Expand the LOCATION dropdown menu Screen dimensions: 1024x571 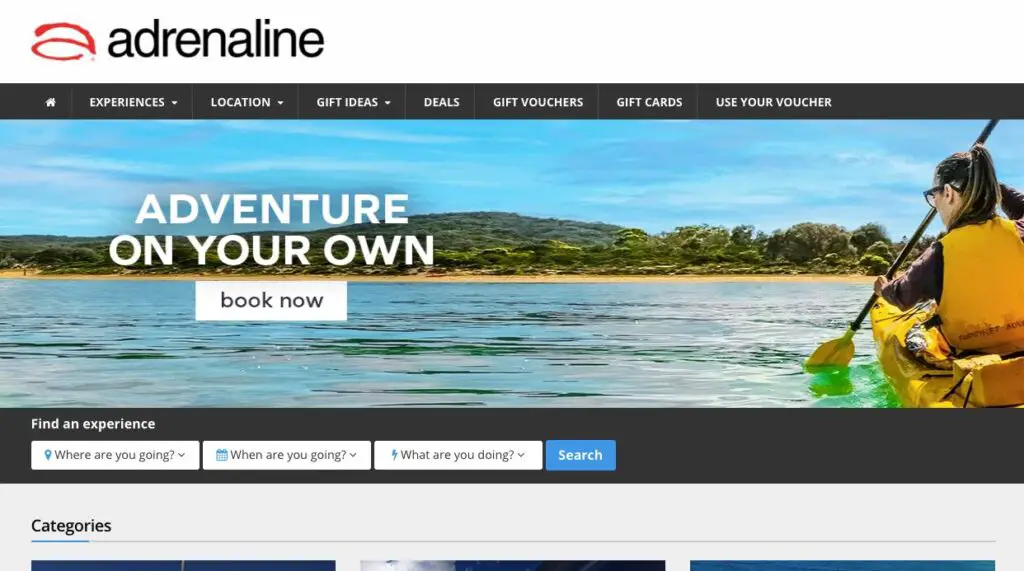[246, 102]
